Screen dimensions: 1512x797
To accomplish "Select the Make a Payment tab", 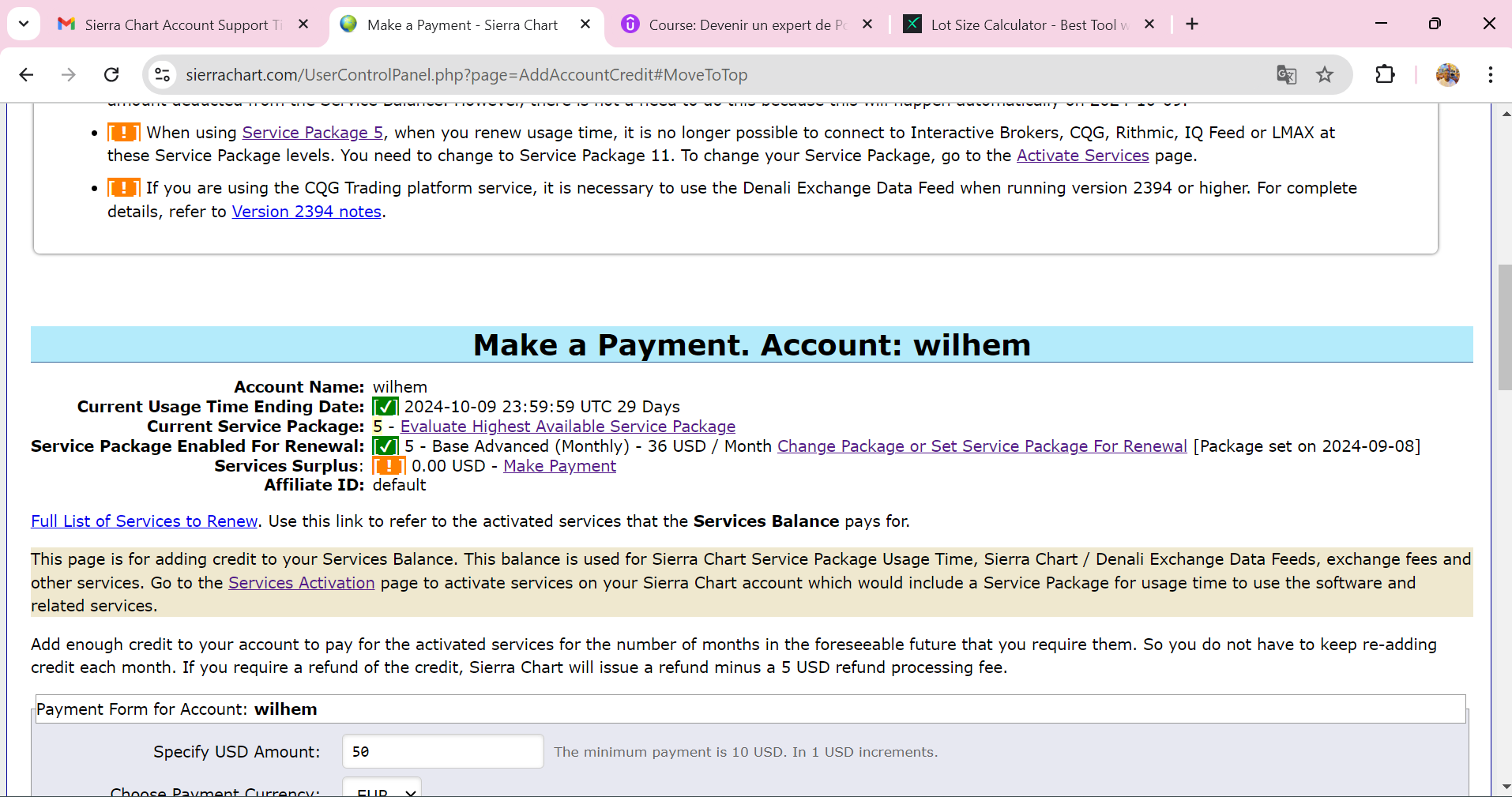I will (x=462, y=24).
